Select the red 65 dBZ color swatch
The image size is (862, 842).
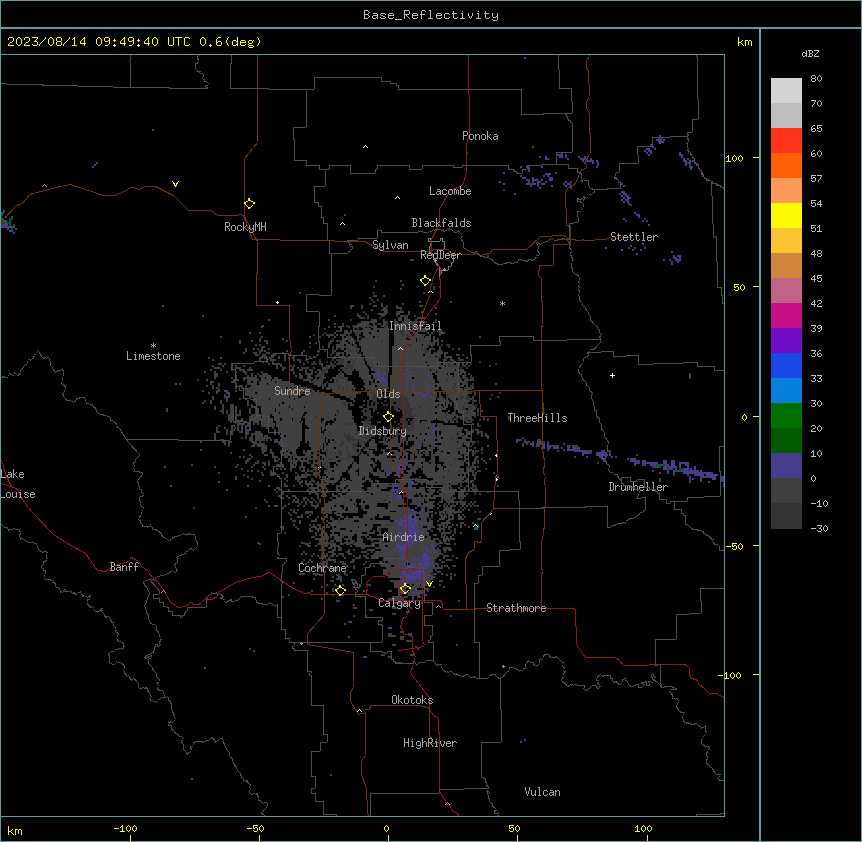(786, 141)
